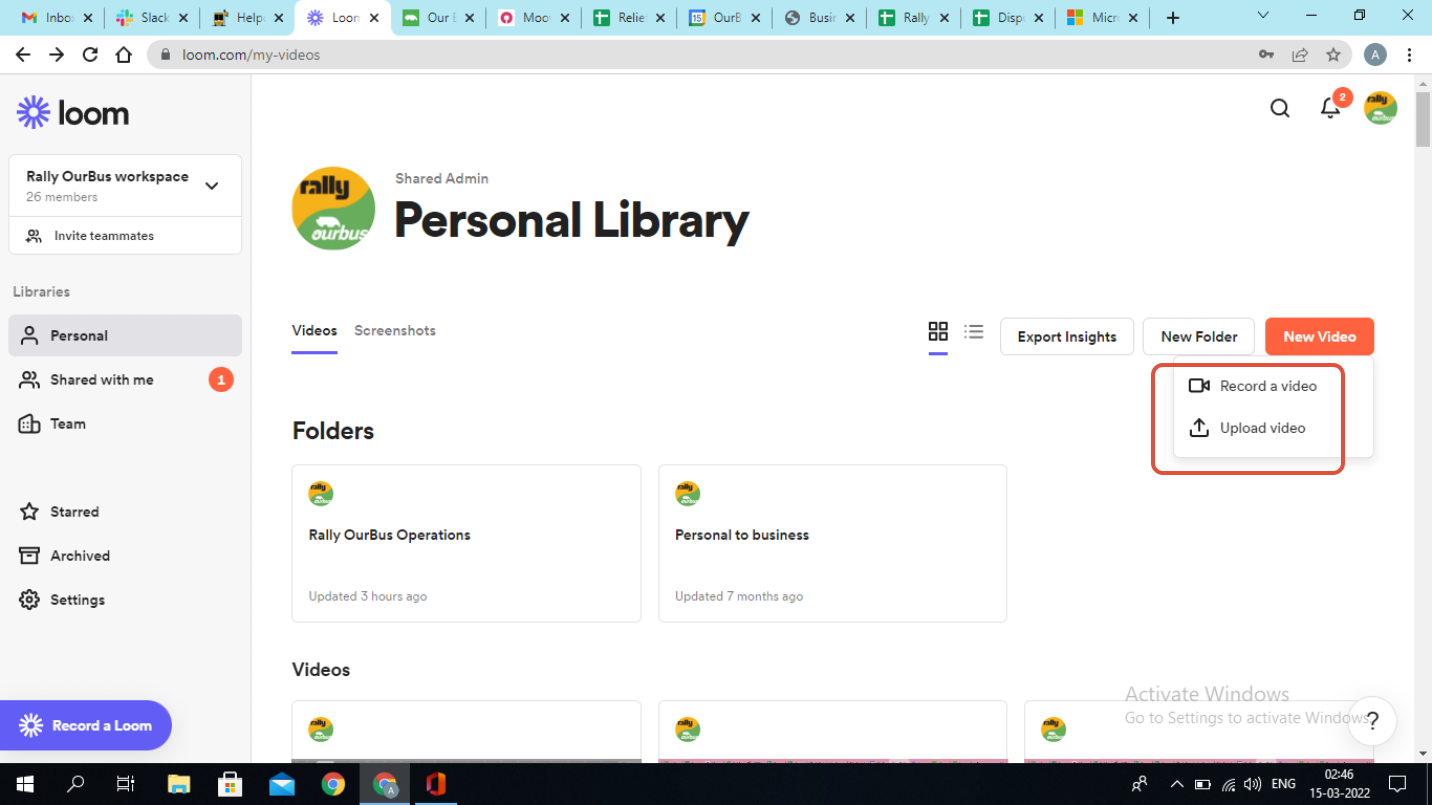Switch to the Microsoft browser tab
The height and width of the screenshot is (805, 1432).
(1101, 18)
